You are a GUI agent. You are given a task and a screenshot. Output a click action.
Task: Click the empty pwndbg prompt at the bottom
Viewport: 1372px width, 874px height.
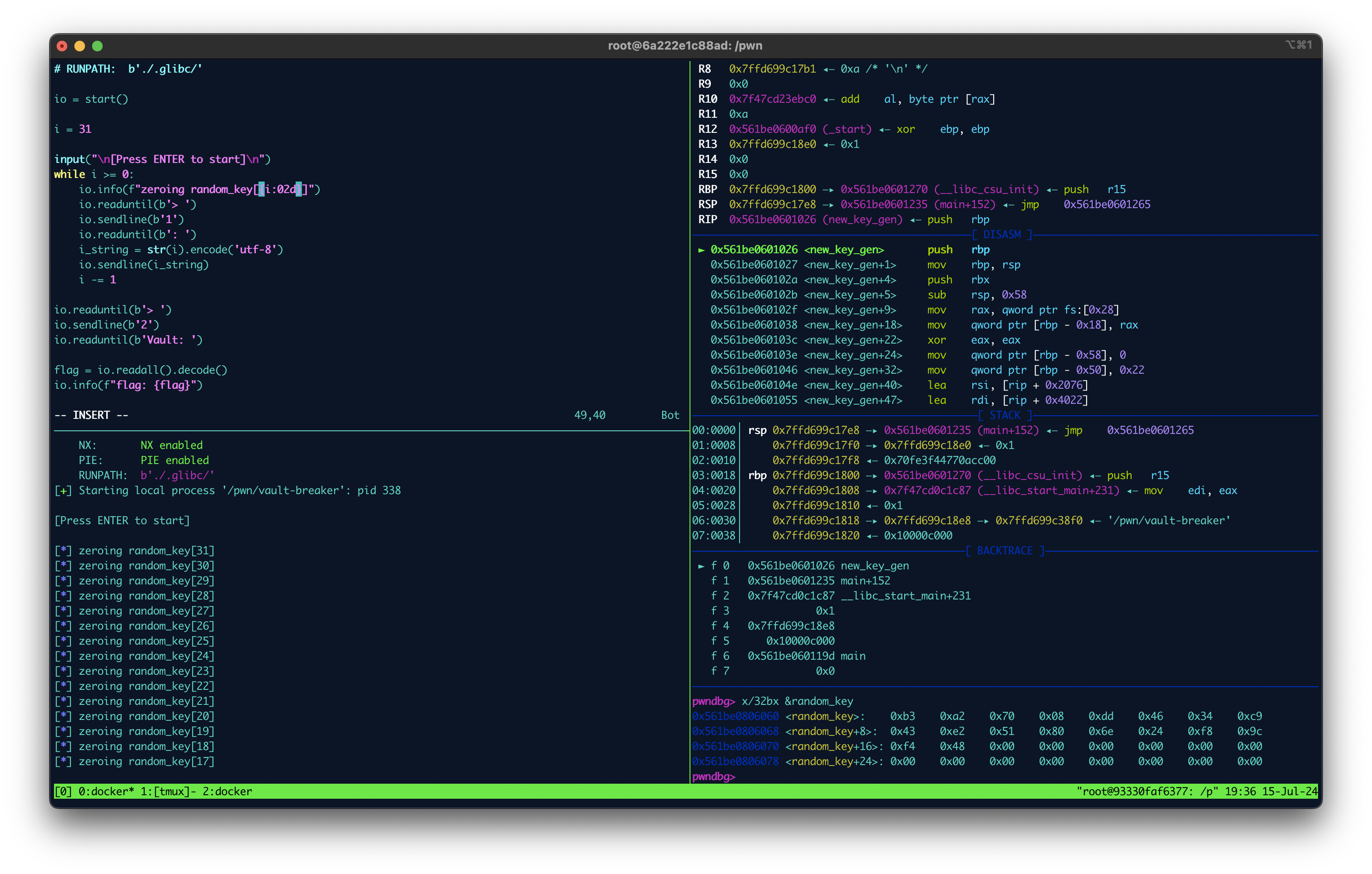(x=714, y=777)
